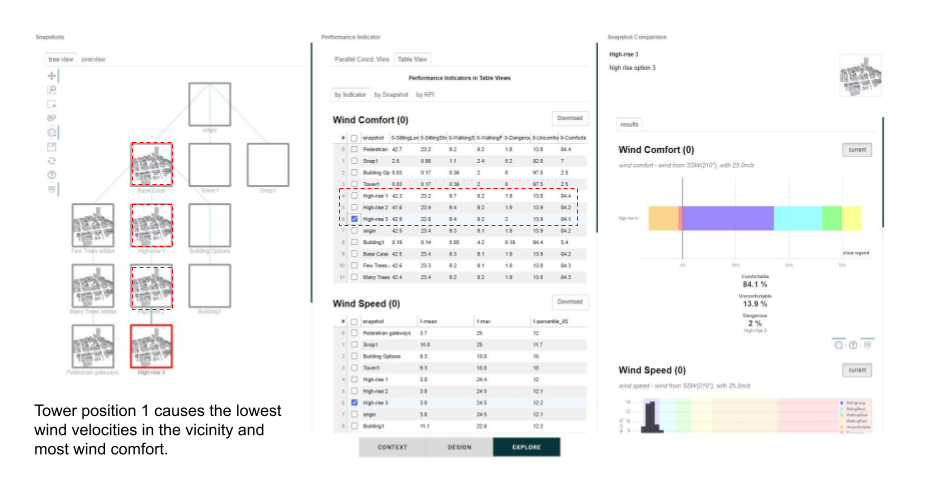Click the current button for Wind Speed
927x481 pixels.
point(856,370)
